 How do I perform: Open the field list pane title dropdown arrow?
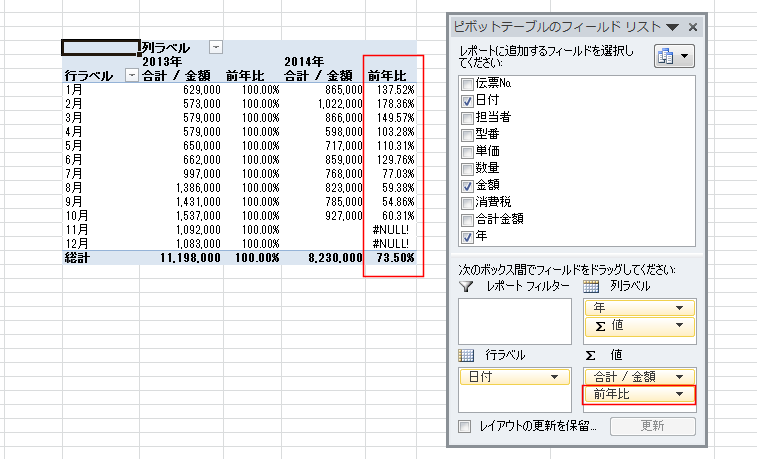click(x=672, y=28)
